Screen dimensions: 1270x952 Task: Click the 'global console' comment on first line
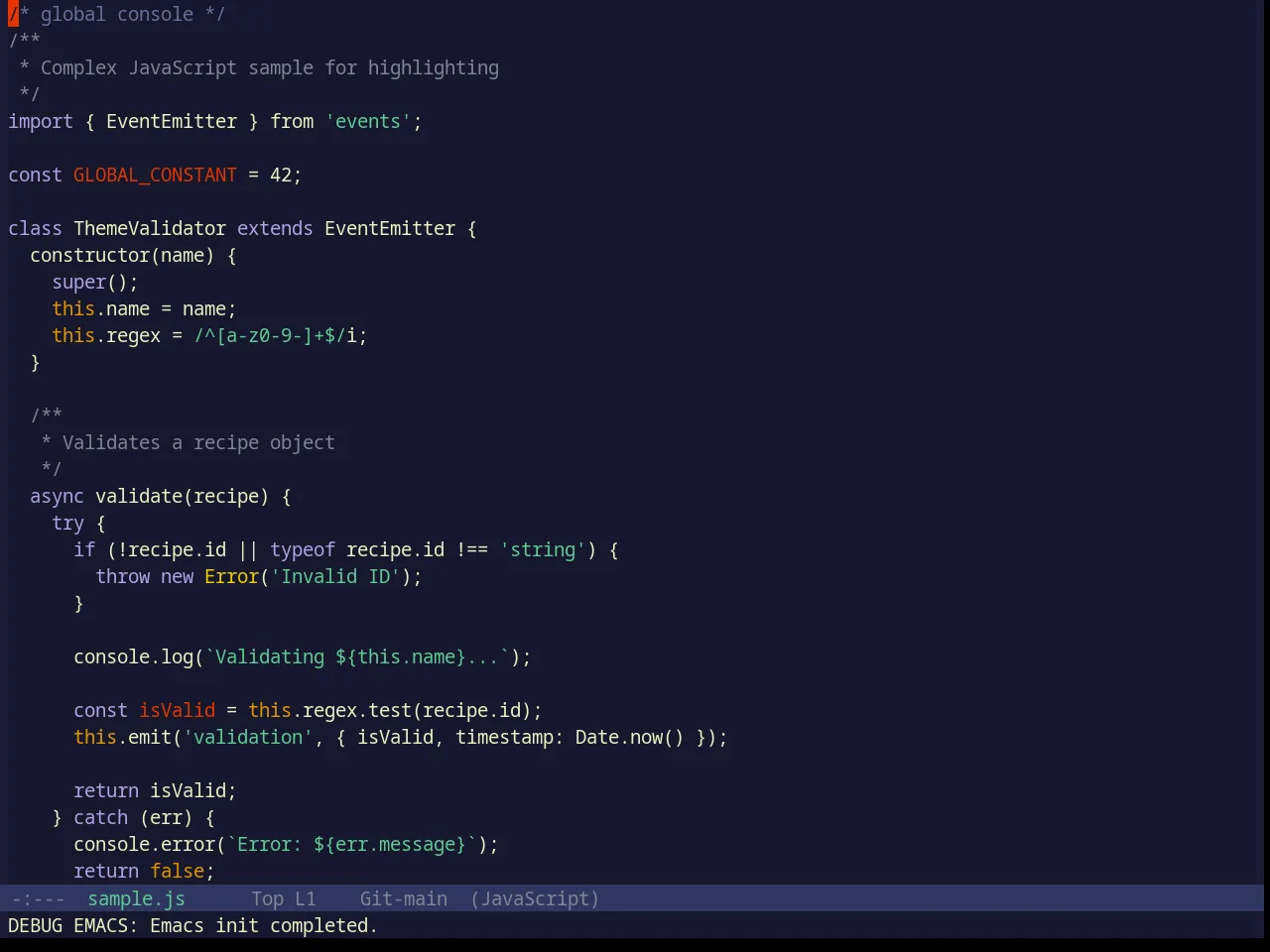(x=117, y=14)
